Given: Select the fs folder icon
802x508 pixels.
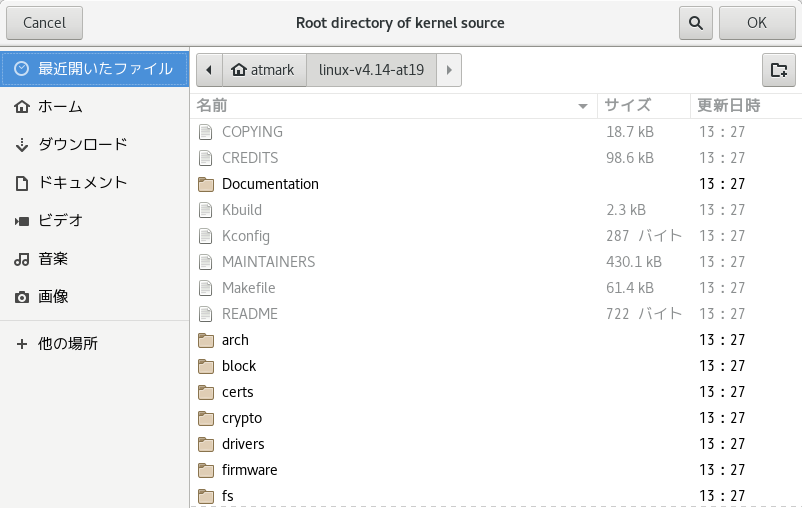Looking at the screenshot, I should click(206, 496).
